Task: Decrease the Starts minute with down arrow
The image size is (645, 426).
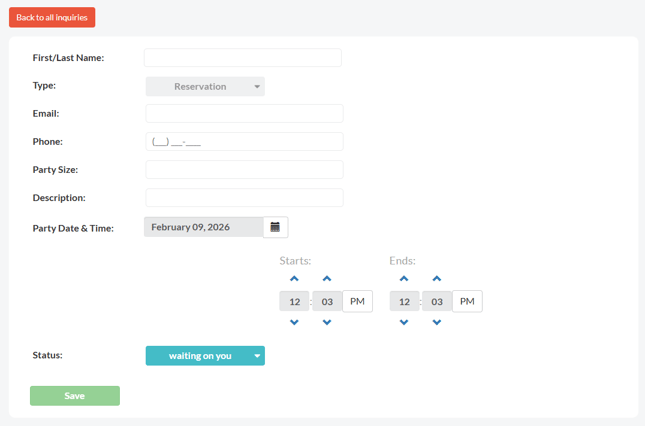Action: (x=327, y=322)
